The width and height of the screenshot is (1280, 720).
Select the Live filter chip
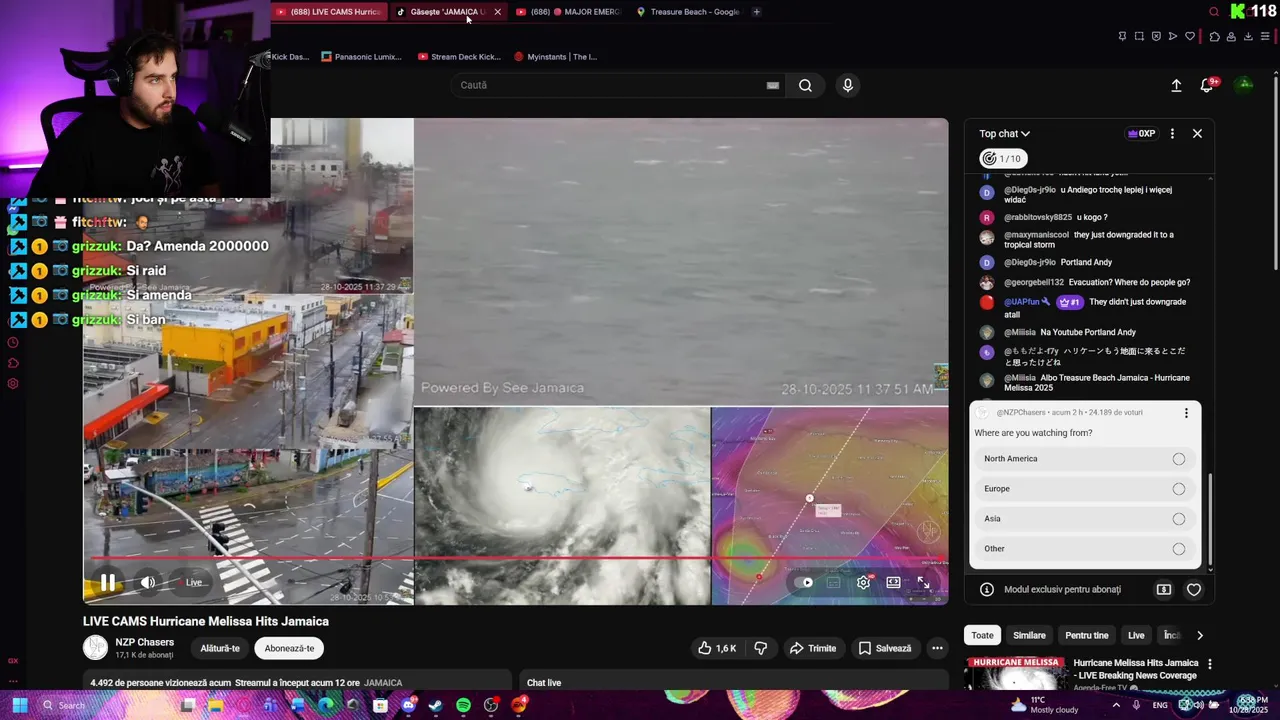coord(1136,635)
